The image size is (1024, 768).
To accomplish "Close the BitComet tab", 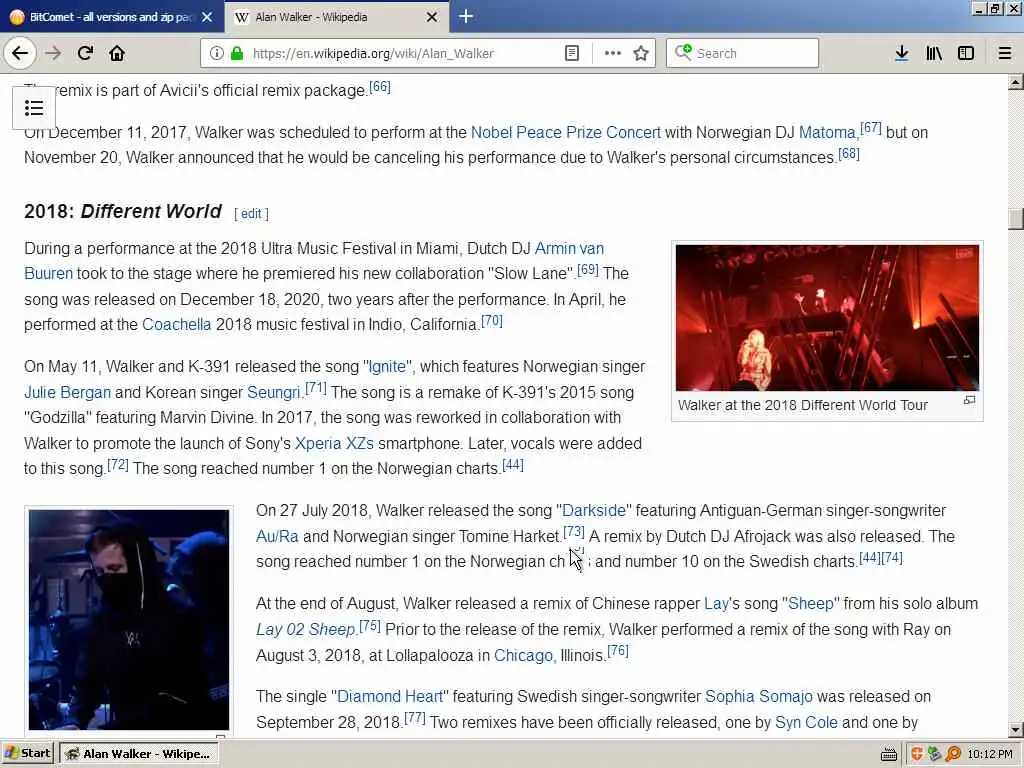I will point(207,17).
